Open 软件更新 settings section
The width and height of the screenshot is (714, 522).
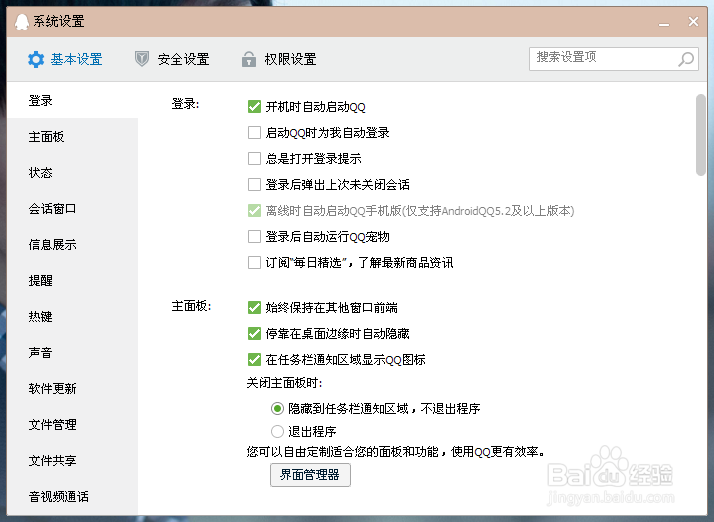click(72, 388)
